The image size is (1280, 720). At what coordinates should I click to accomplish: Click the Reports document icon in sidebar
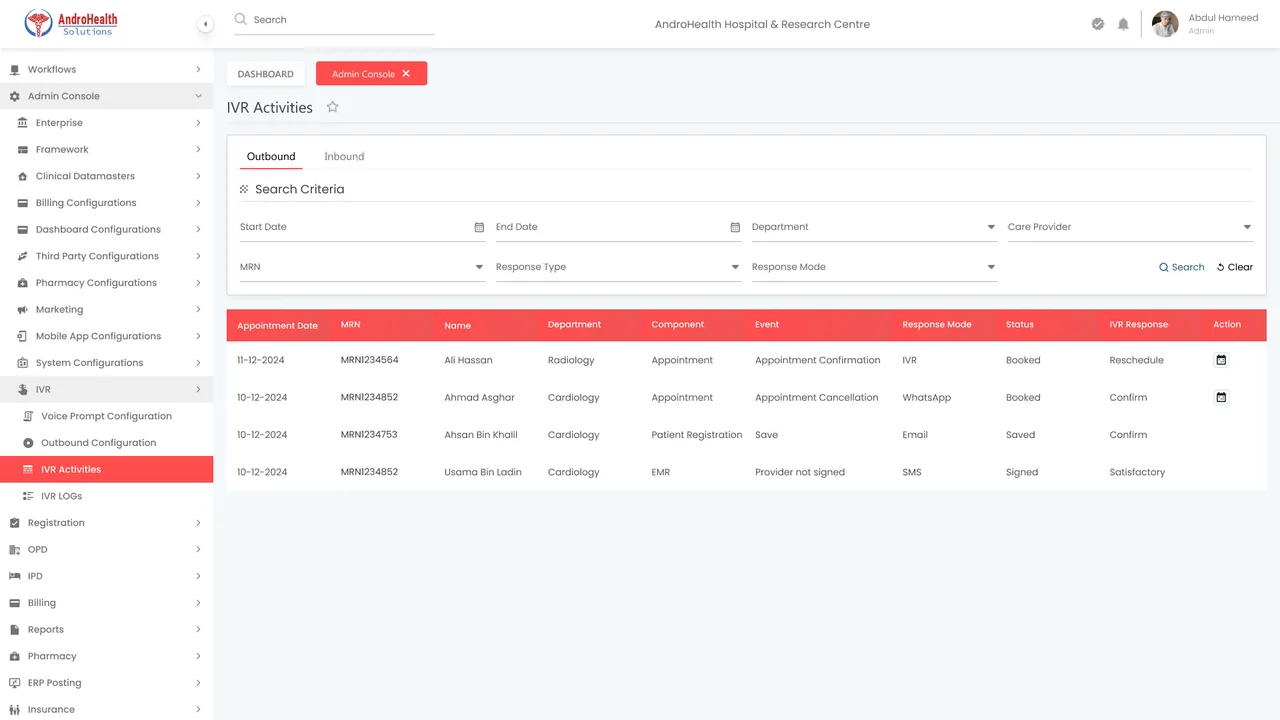point(14,630)
